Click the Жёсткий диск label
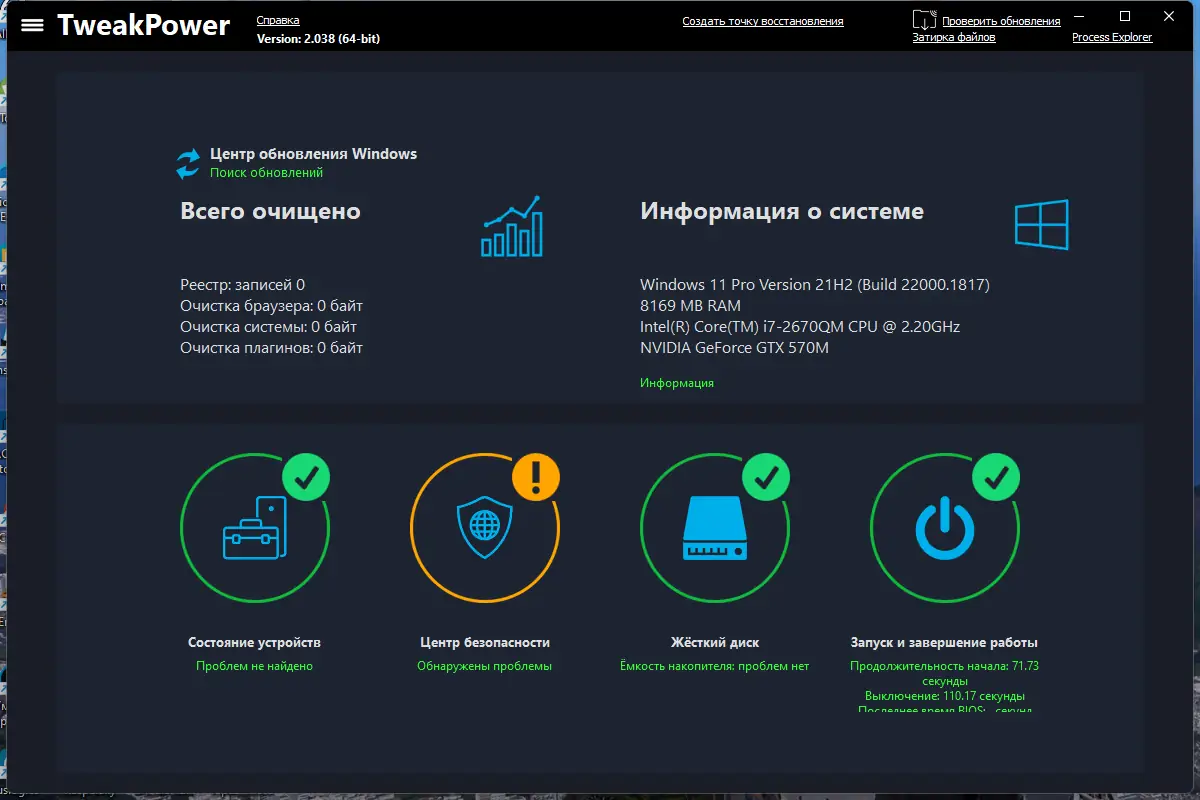The height and width of the screenshot is (800, 1200). tap(715, 643)
